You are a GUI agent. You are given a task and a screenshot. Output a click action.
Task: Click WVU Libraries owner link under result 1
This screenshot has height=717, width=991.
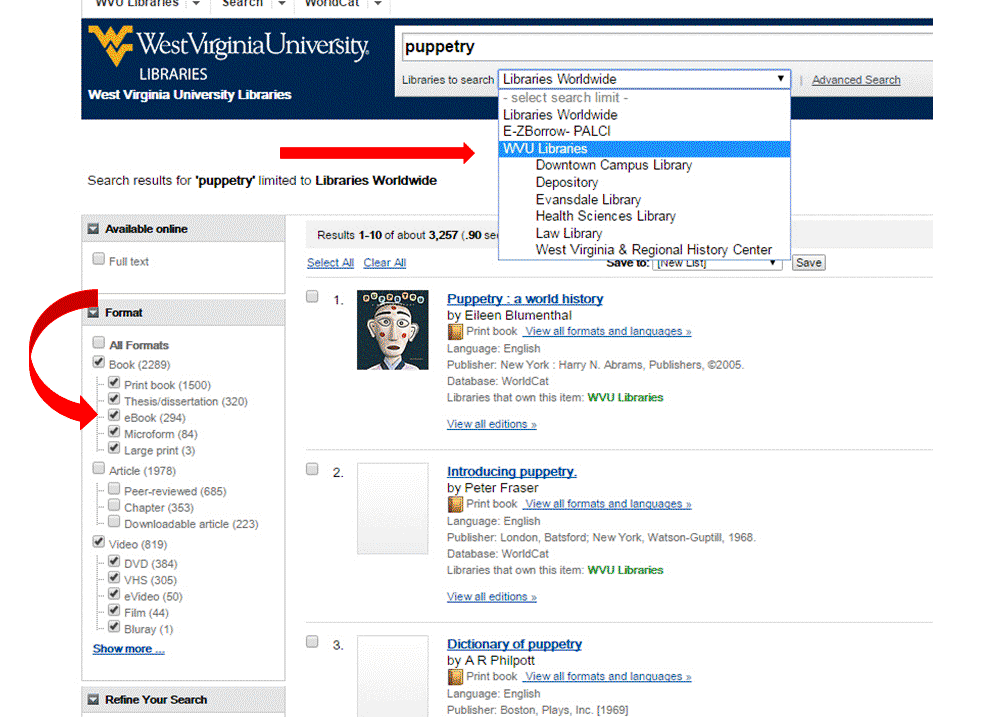pyautogui.click(x=625, y=398)
